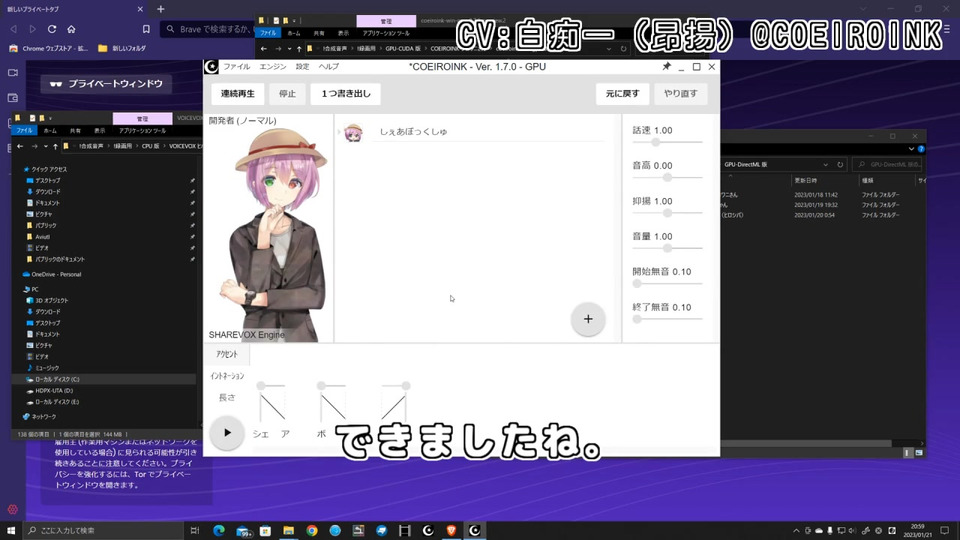Select ミュージック under PC in Explorer
This screenshot has height=540, width=960.
pyautogui.click(x=47, y=368)
